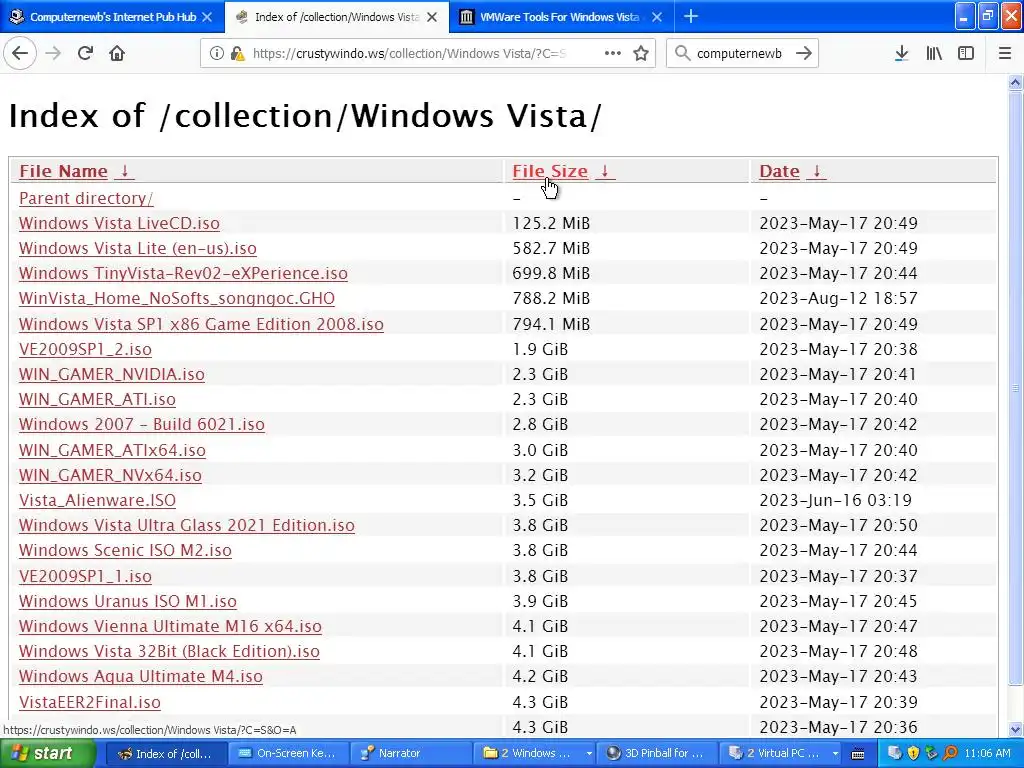The width and height of the screenshot is (1024, 768).
Task: Go to home page via house icon
Action: pos(117,53)
